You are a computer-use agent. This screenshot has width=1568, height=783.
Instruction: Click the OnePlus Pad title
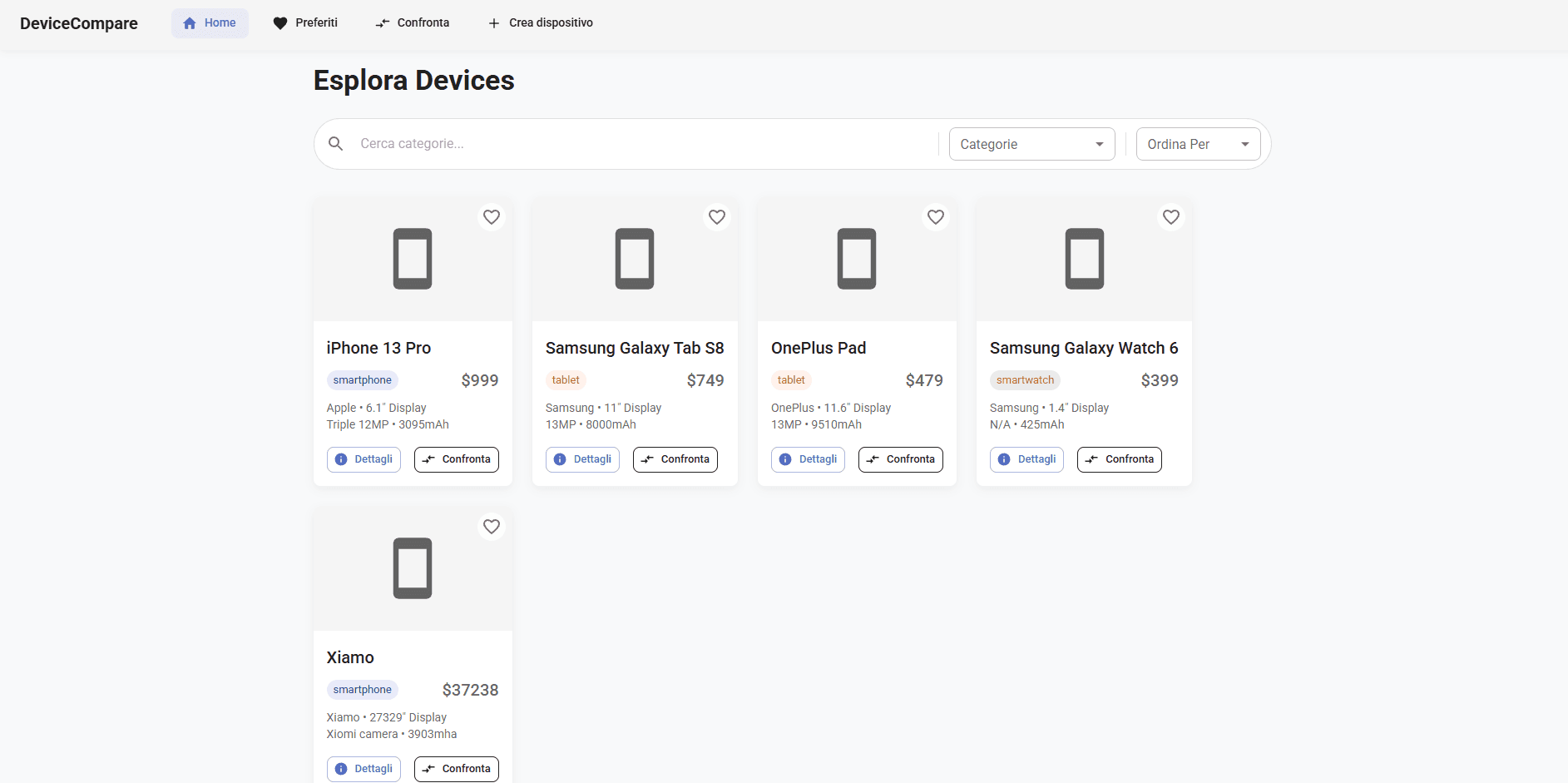click(x=819, y=348)
